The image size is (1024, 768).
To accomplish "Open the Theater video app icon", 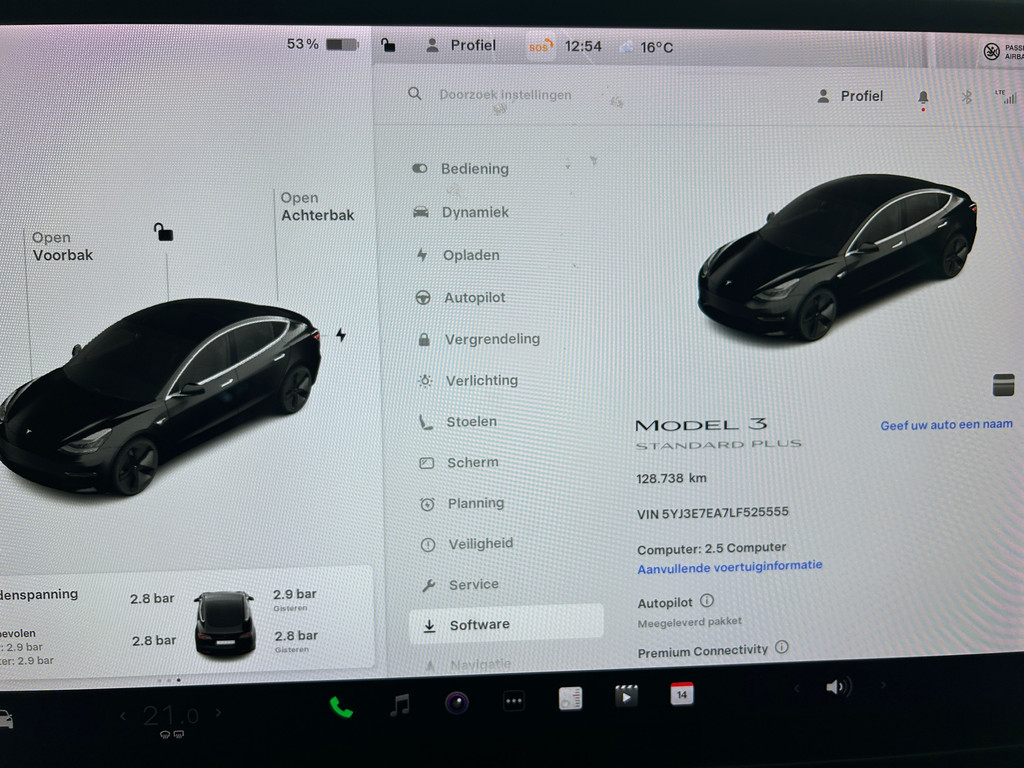I will pos(626,696).
